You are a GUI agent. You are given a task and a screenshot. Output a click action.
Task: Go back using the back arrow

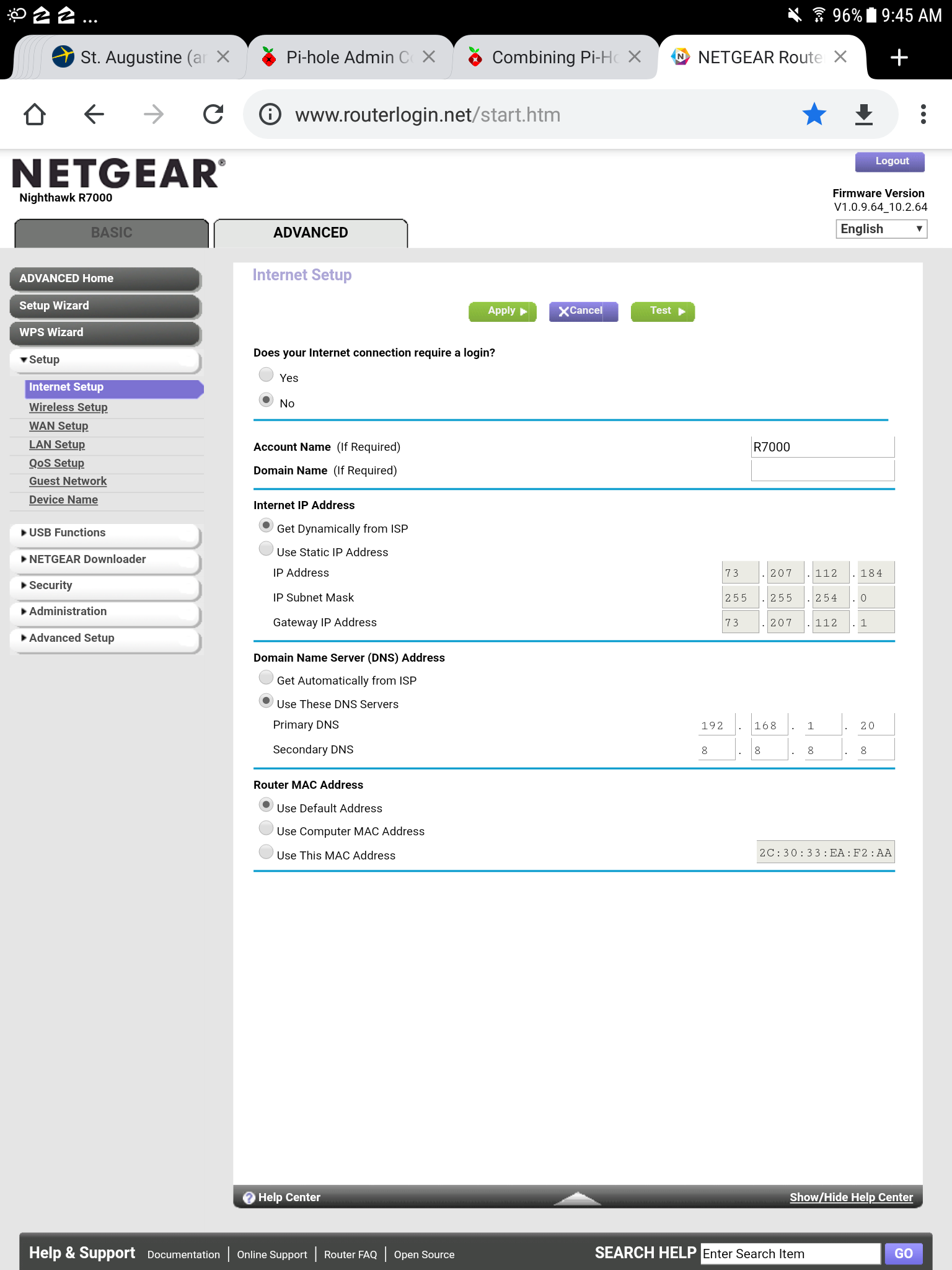point(94,115)
